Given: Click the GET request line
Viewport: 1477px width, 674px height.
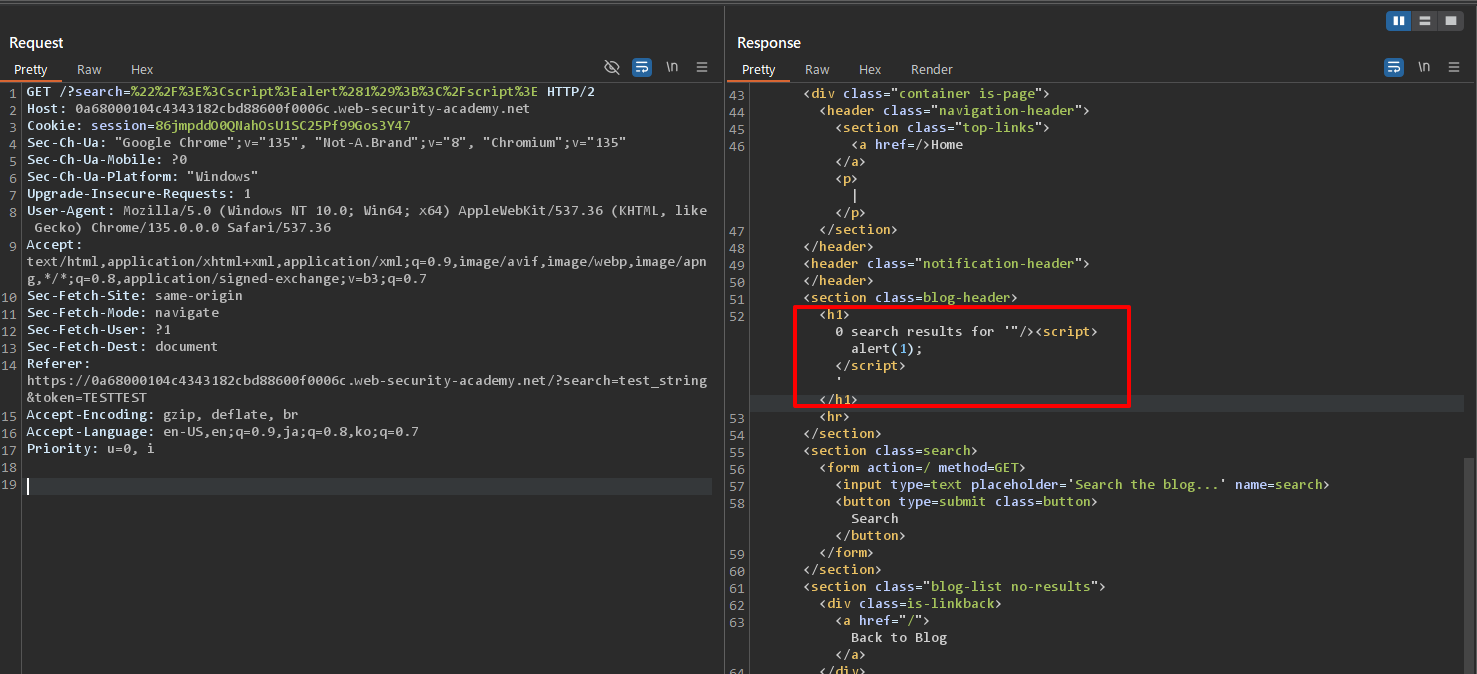Looking at the screenshot, I should click(x=311, y=92).
